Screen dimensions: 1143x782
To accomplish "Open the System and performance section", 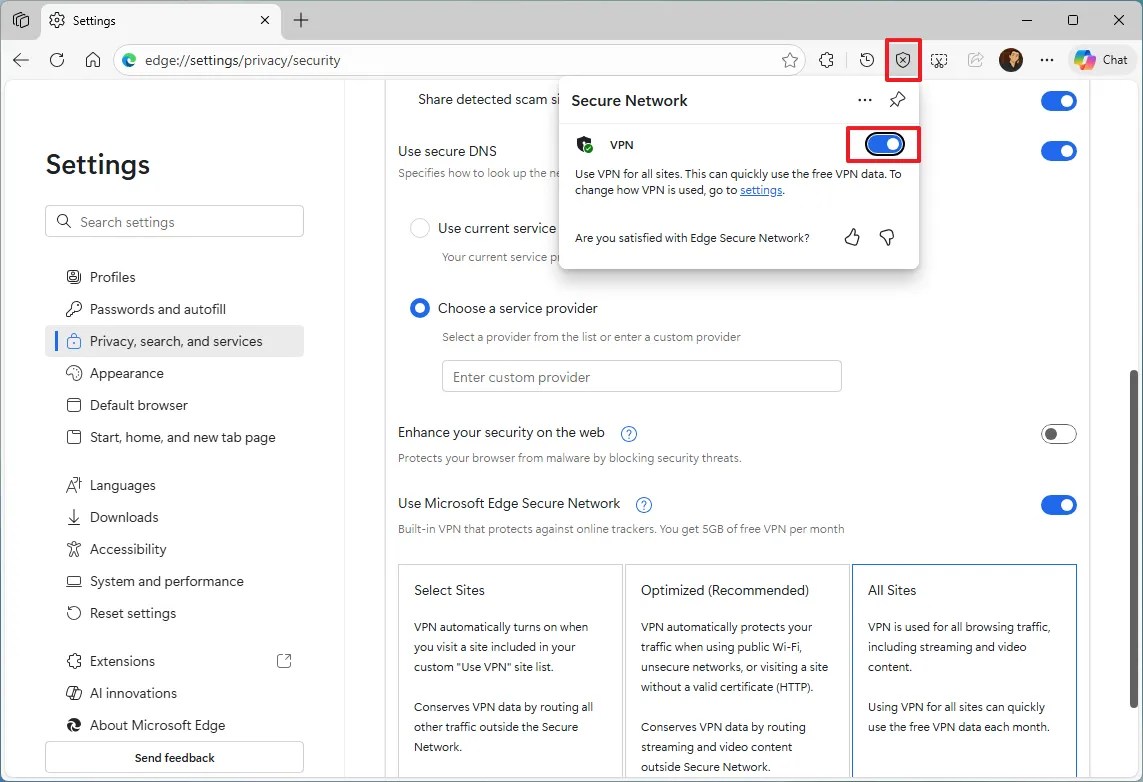I will [x=166, y=581].
